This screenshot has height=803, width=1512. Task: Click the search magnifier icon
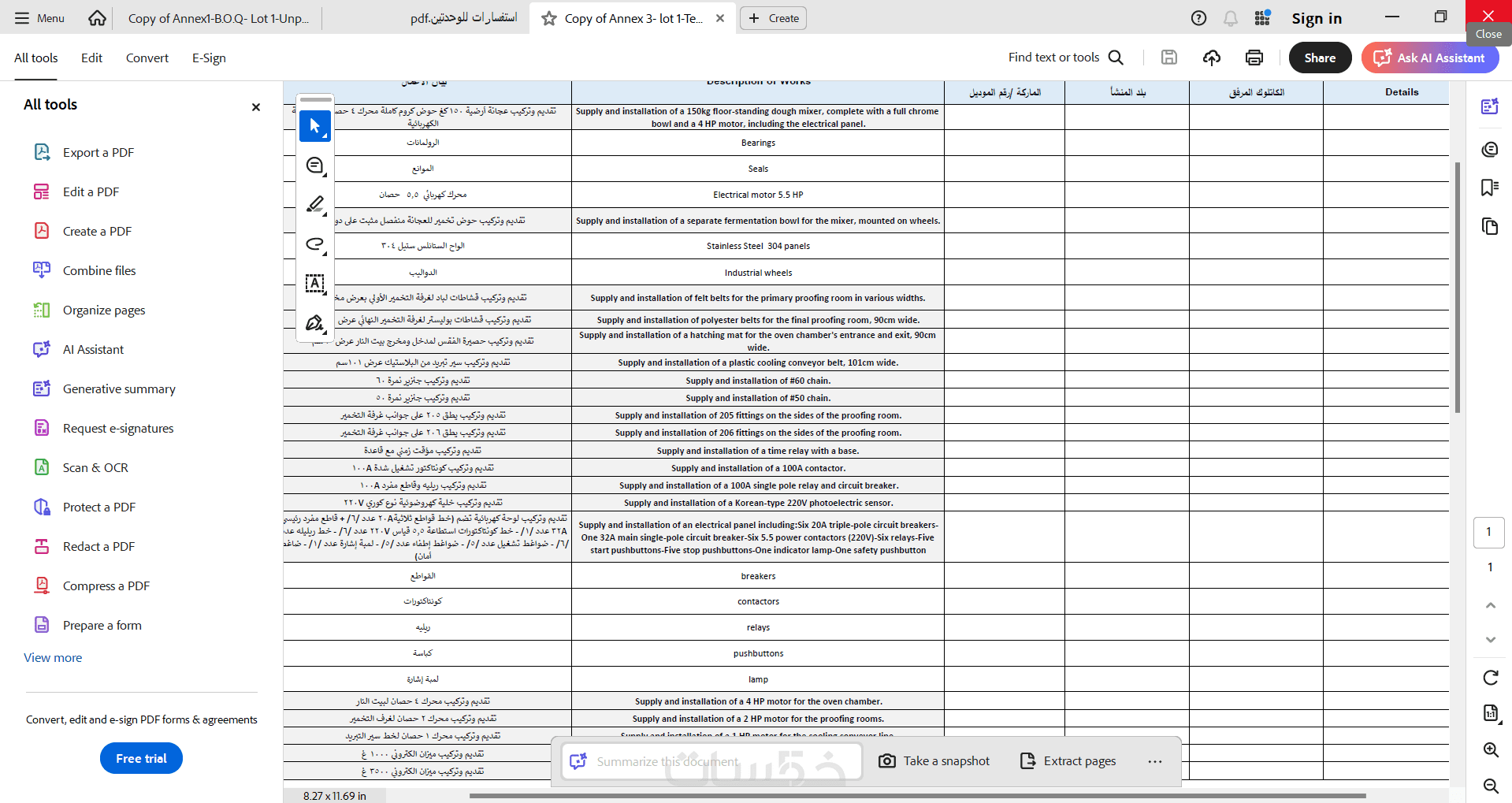[x=1116, y=58]
